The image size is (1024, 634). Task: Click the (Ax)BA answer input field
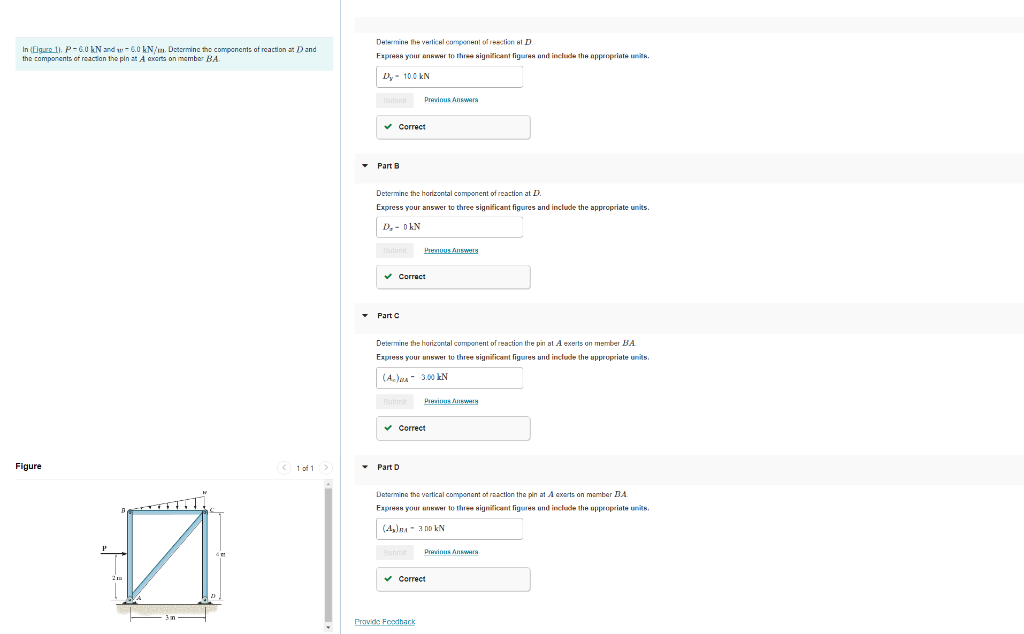point(449,378)
